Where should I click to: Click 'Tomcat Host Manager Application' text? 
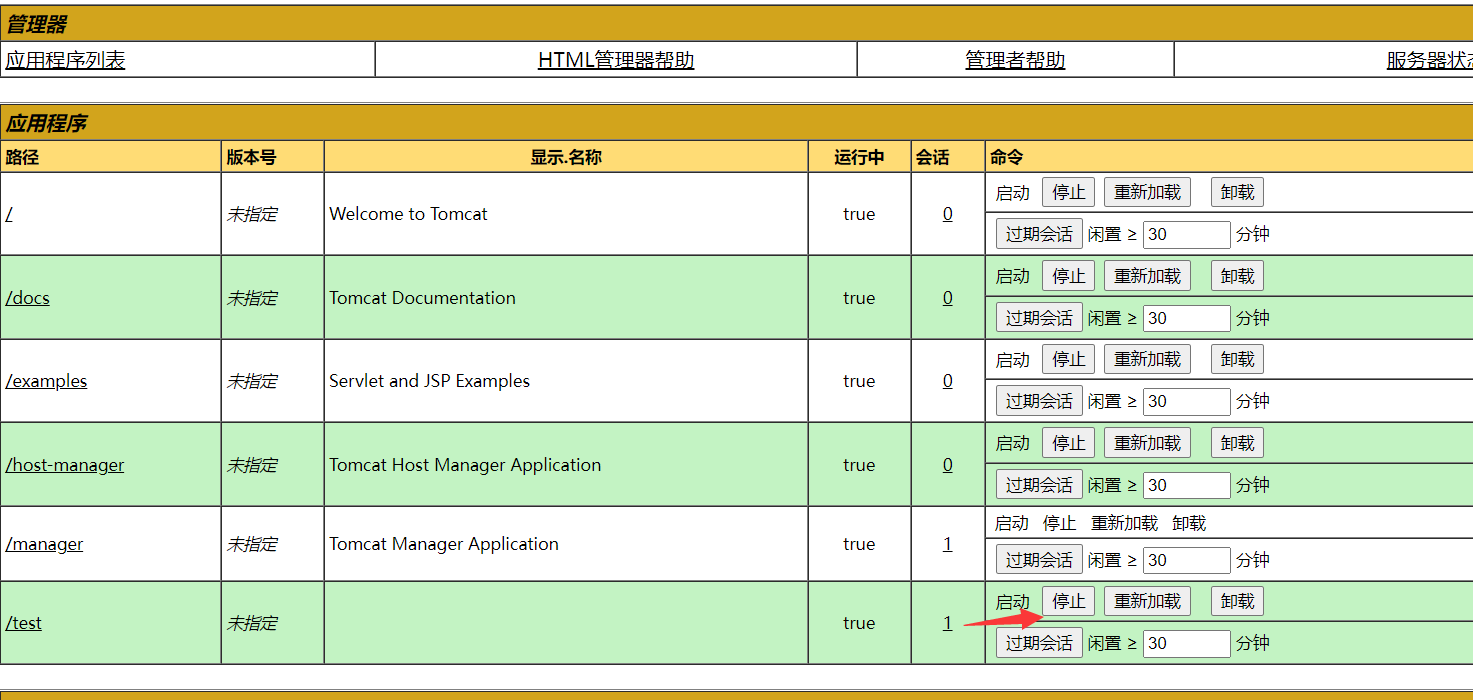pyautogui.click(x=465, y=465)
